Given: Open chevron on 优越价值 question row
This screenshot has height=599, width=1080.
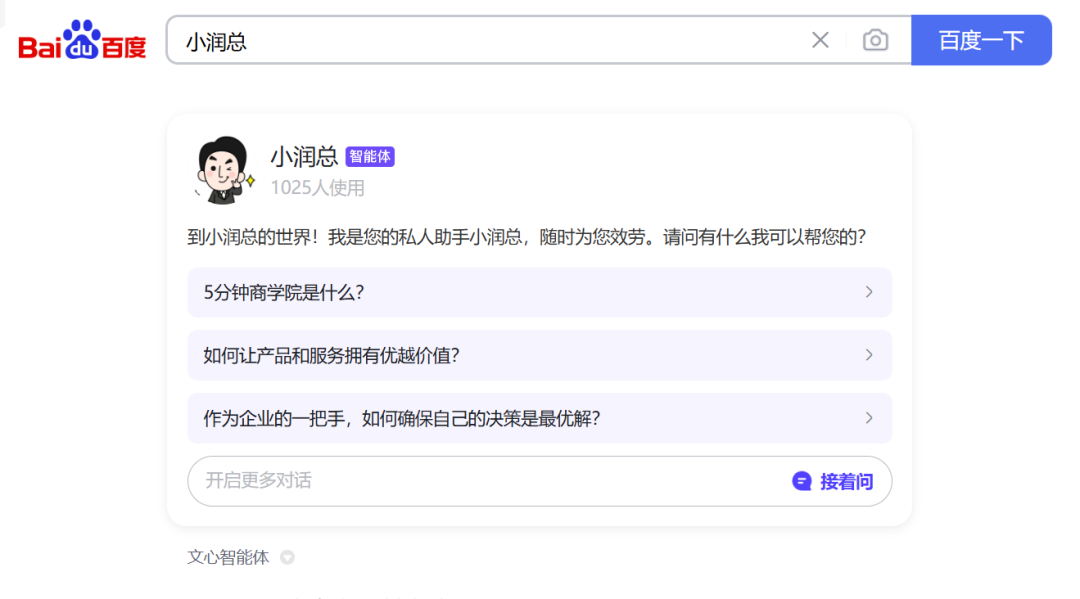Looking at the screenshot, I should point(869,355).
